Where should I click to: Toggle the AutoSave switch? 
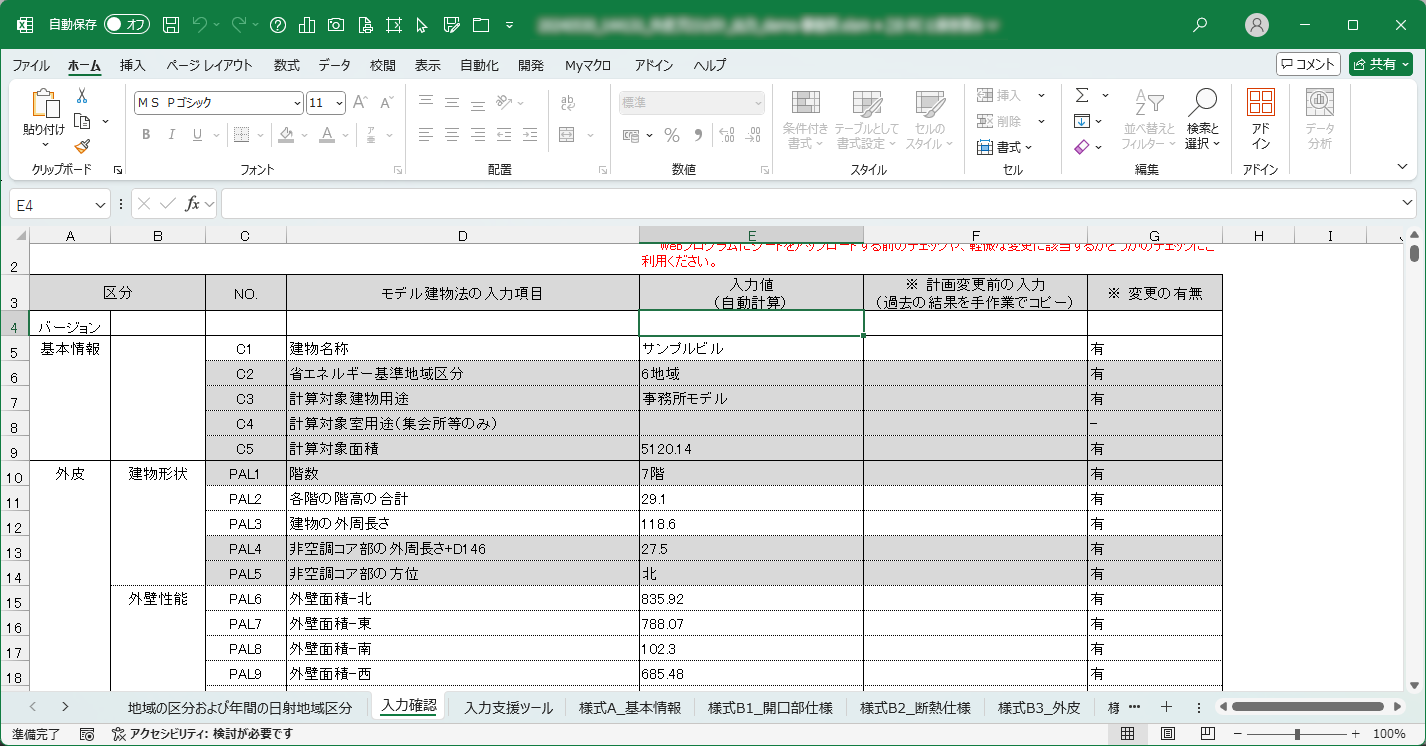point(127,24)
